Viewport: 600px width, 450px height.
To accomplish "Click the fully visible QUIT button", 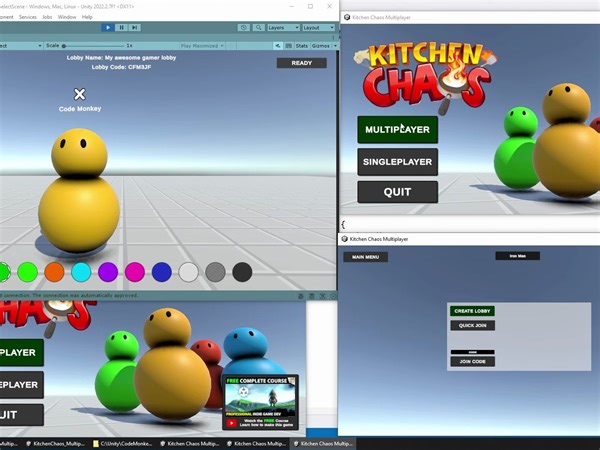I will 398,192.
